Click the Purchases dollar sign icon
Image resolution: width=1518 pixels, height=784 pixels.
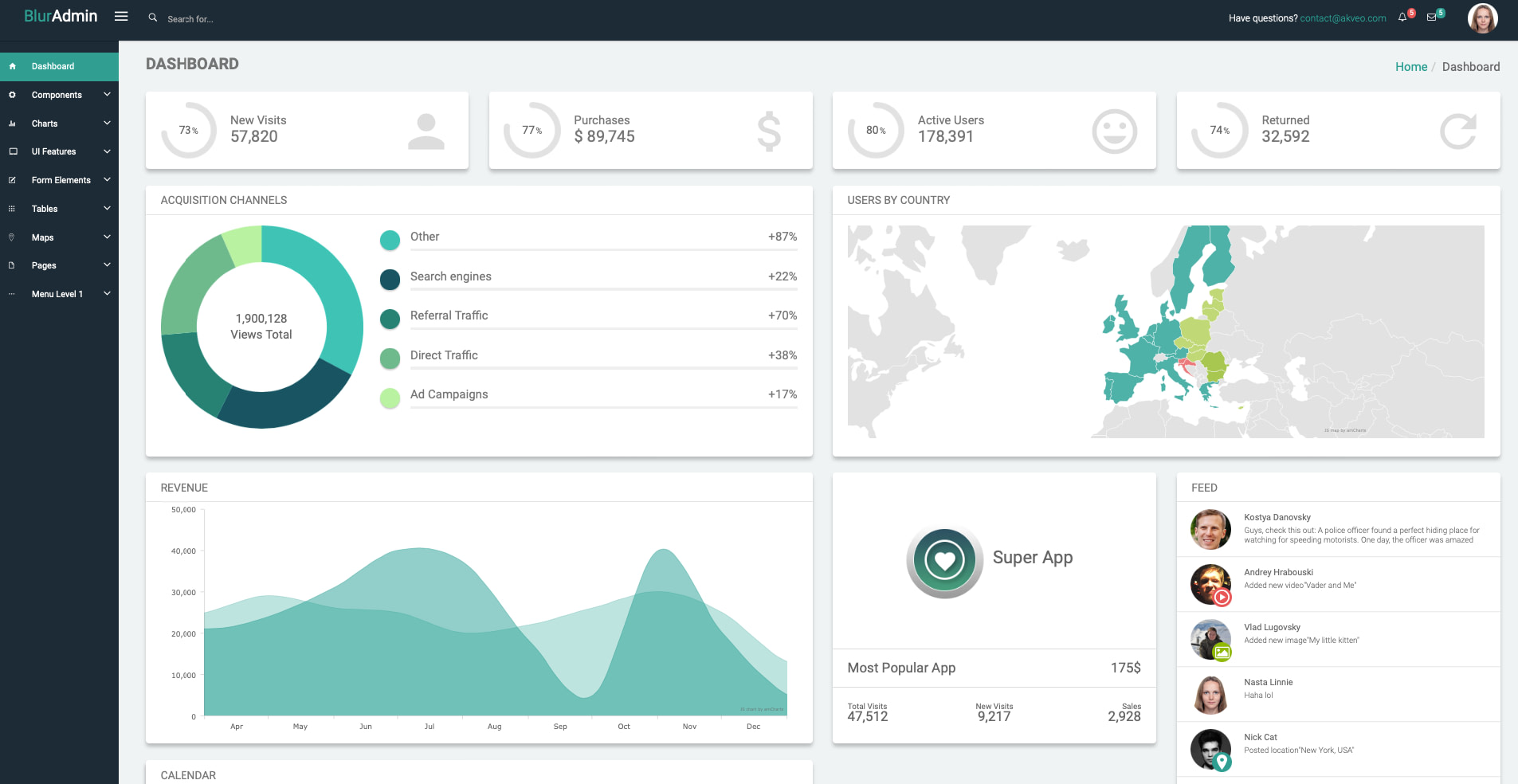769,131
